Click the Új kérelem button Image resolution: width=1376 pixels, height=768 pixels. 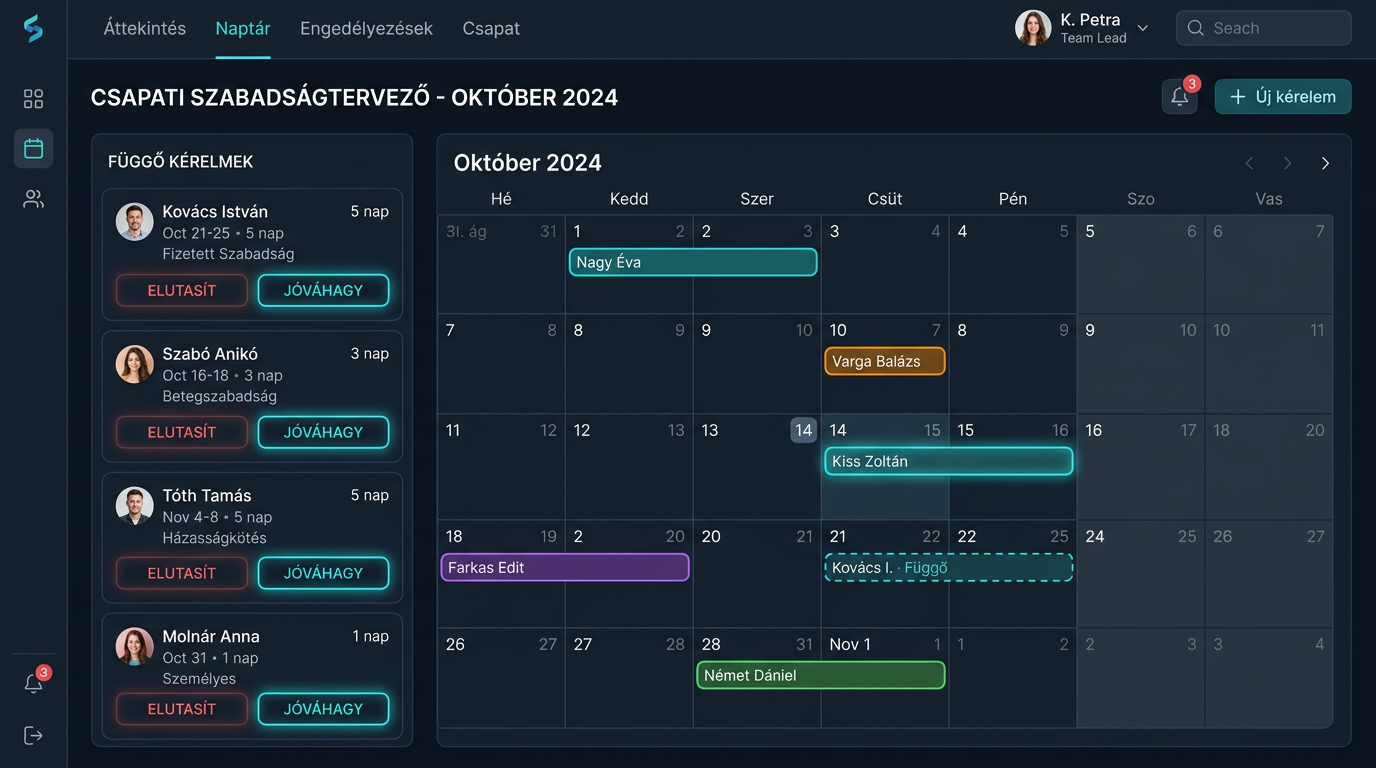click(x=1283, y=97)
